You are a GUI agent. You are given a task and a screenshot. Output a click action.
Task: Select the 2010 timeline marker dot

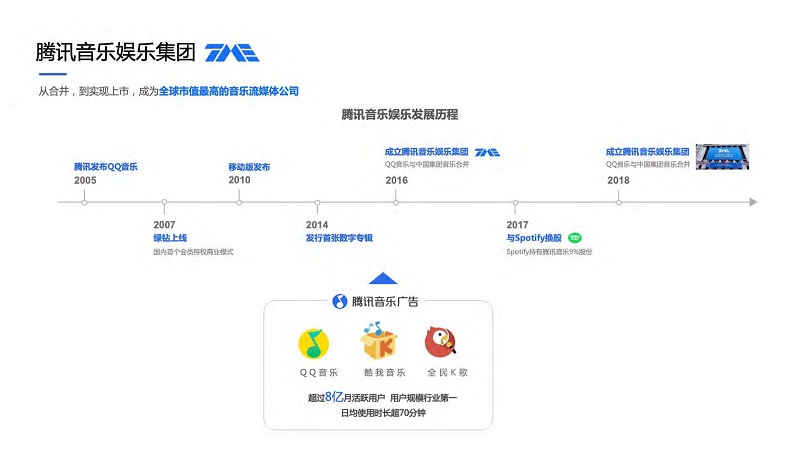[239, 202]
